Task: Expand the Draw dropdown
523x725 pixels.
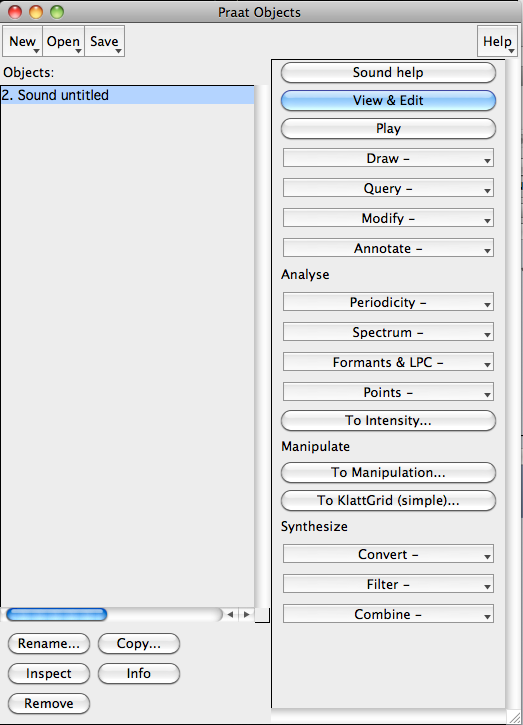Action: point(388,158)
